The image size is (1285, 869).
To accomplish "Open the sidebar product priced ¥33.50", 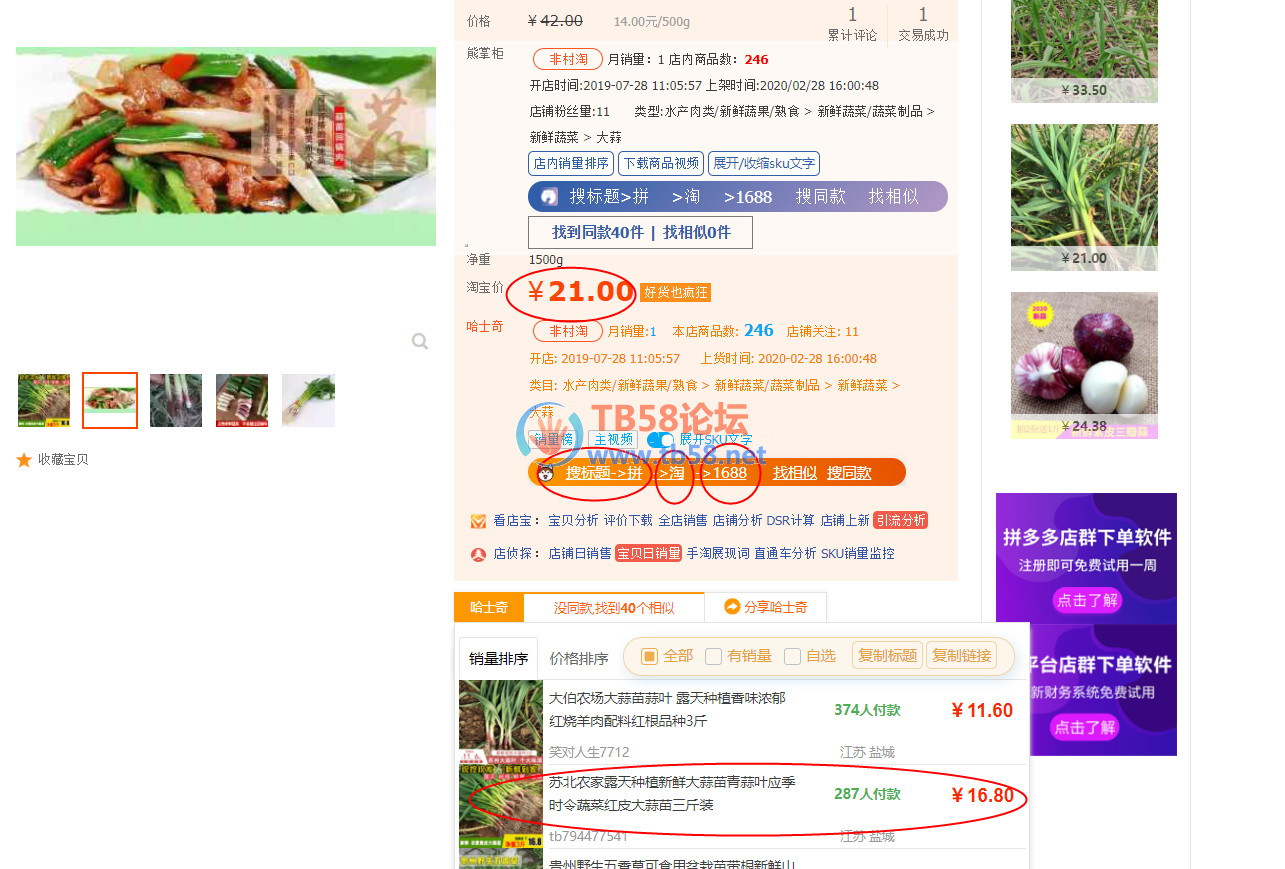I will point(1084,51).
